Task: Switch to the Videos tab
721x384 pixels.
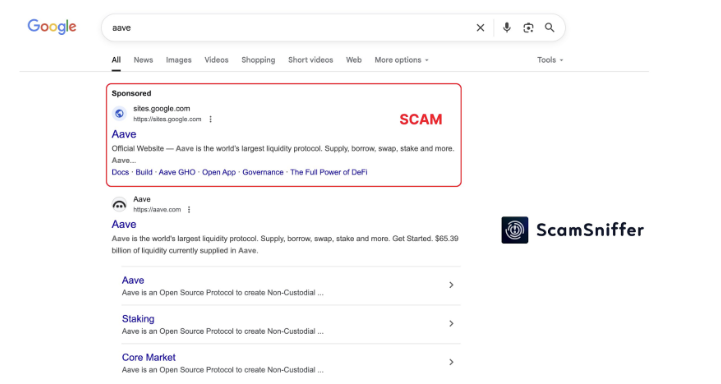Action: [216, 60]
